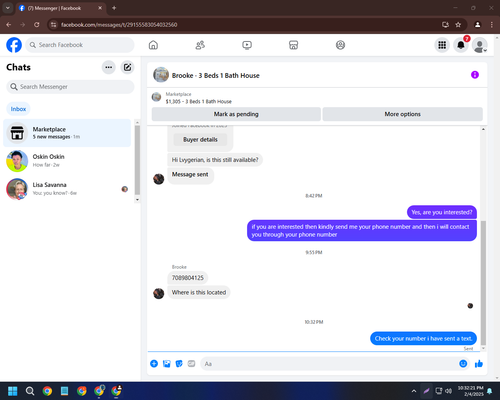Bookmark this page with star icon
Image resolution: width=500 pixels, height=400 pixels.
[x=458, y=25]
